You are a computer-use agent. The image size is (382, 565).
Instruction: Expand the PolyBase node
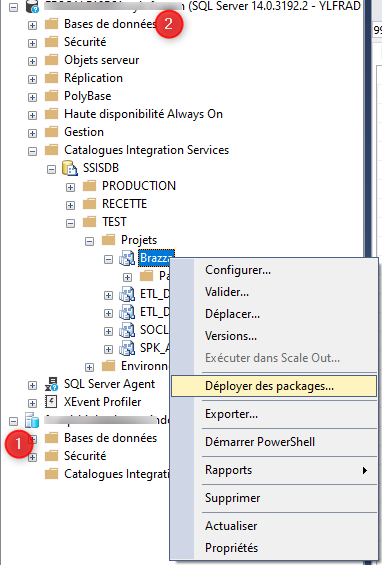(x=32, y=97)
